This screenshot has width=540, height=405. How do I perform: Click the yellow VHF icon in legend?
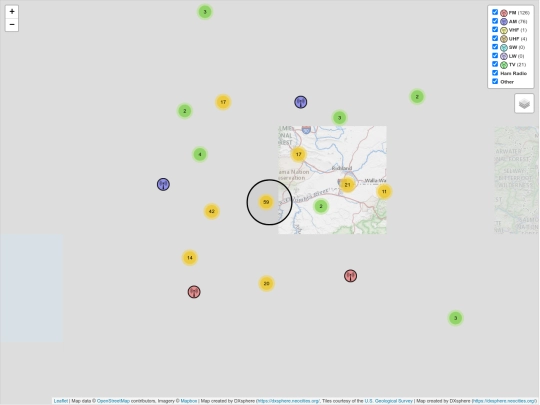click(x=504, y=30)
